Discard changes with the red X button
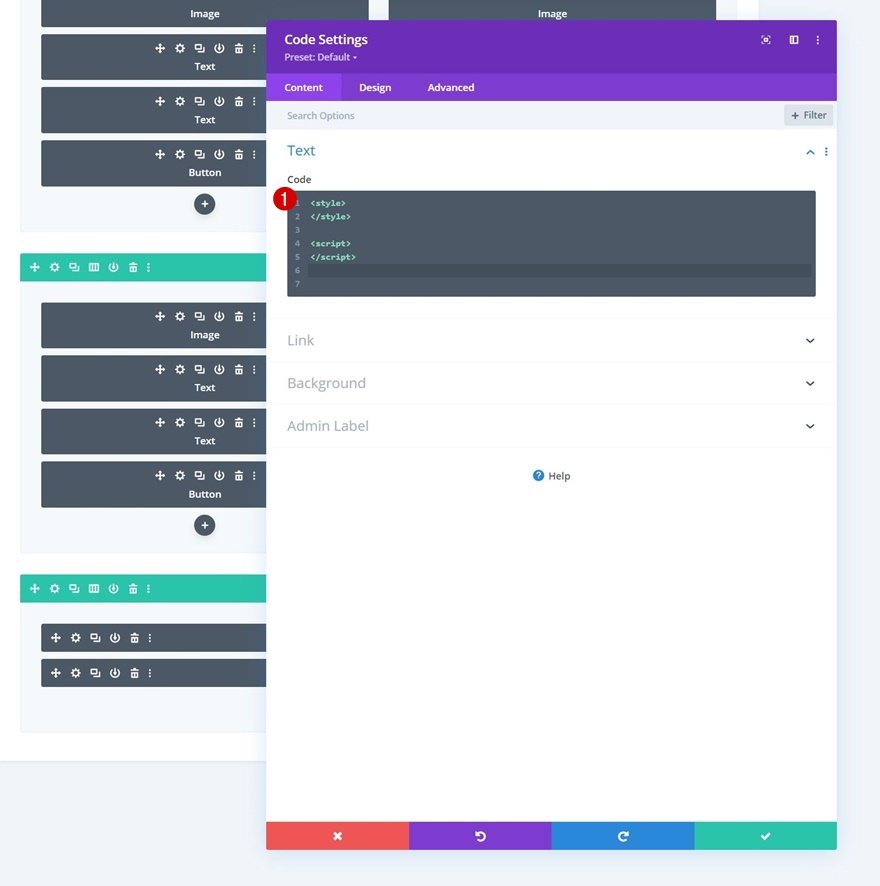The image size is (880, 886). [x=337, y=836]
